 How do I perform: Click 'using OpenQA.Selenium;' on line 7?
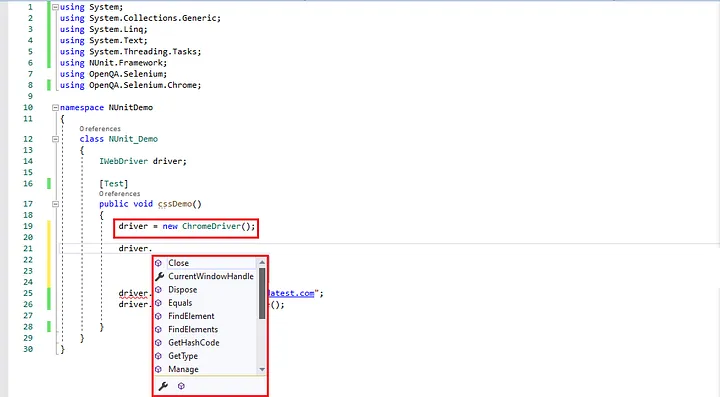(x=113, y=74)
